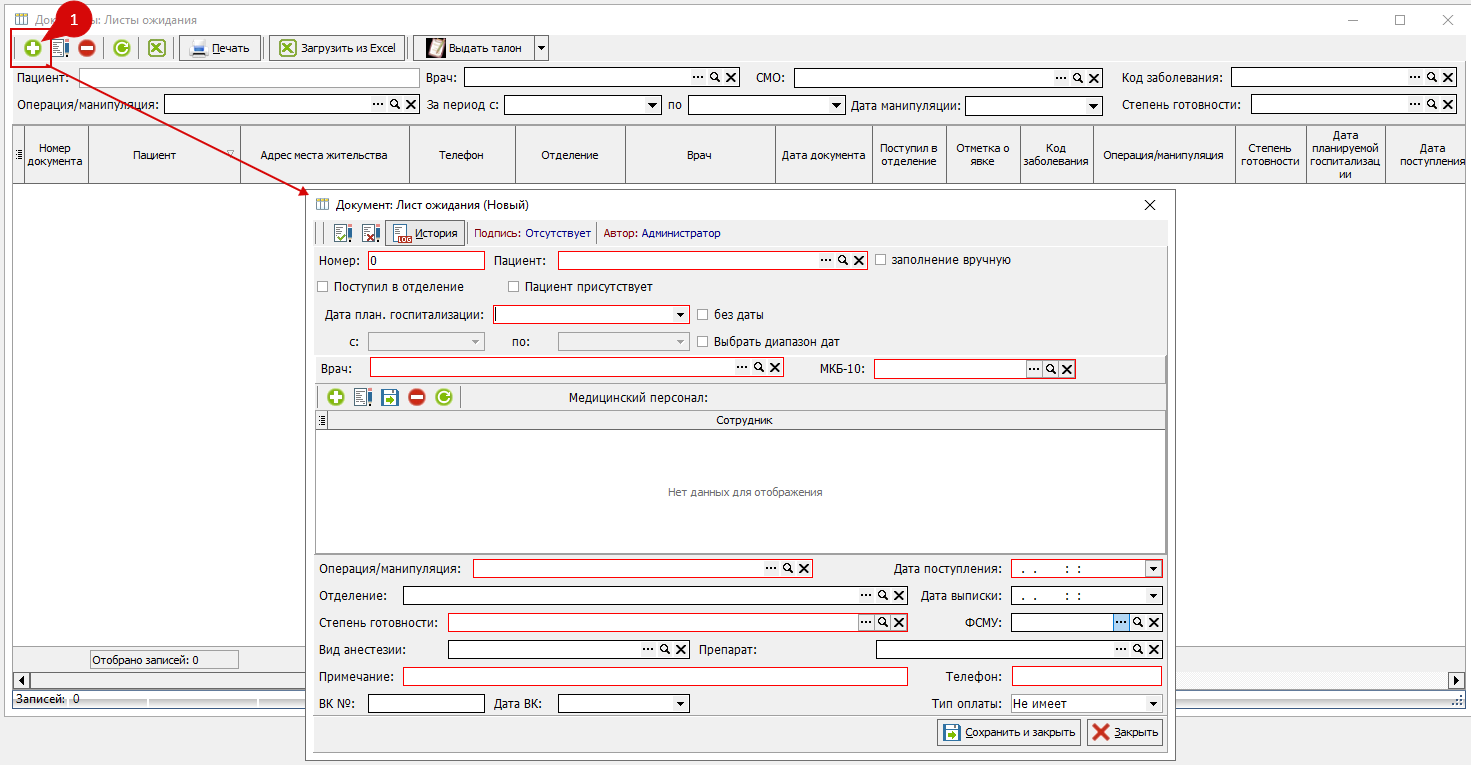Toggle the Выбрать диапазон дат checkbox
The height and width of the screenshot is (765, 1471).
pos(703,342)
